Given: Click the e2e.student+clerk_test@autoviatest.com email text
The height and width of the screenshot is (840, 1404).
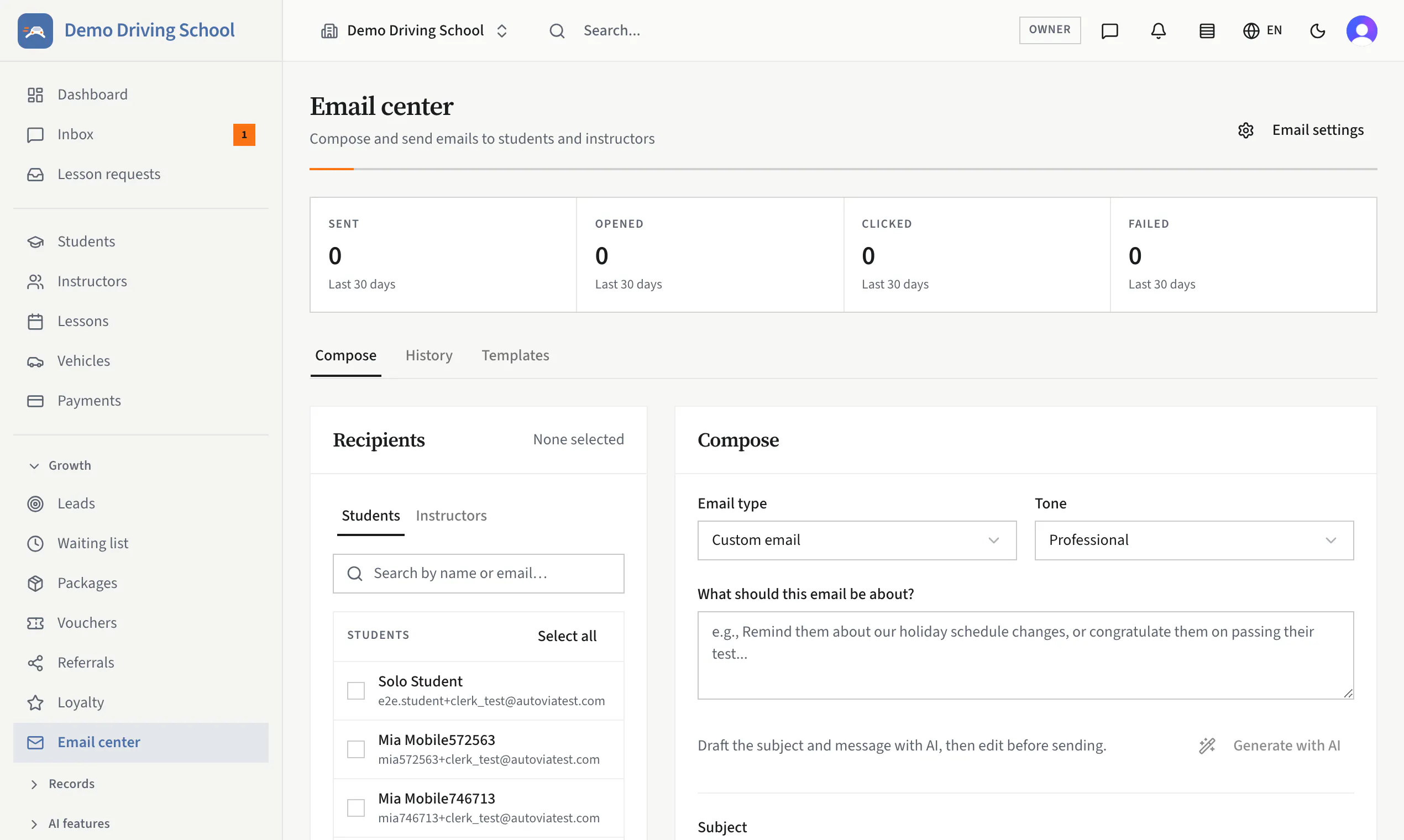Looking at the screenshot, I should (x=491, y=701).
